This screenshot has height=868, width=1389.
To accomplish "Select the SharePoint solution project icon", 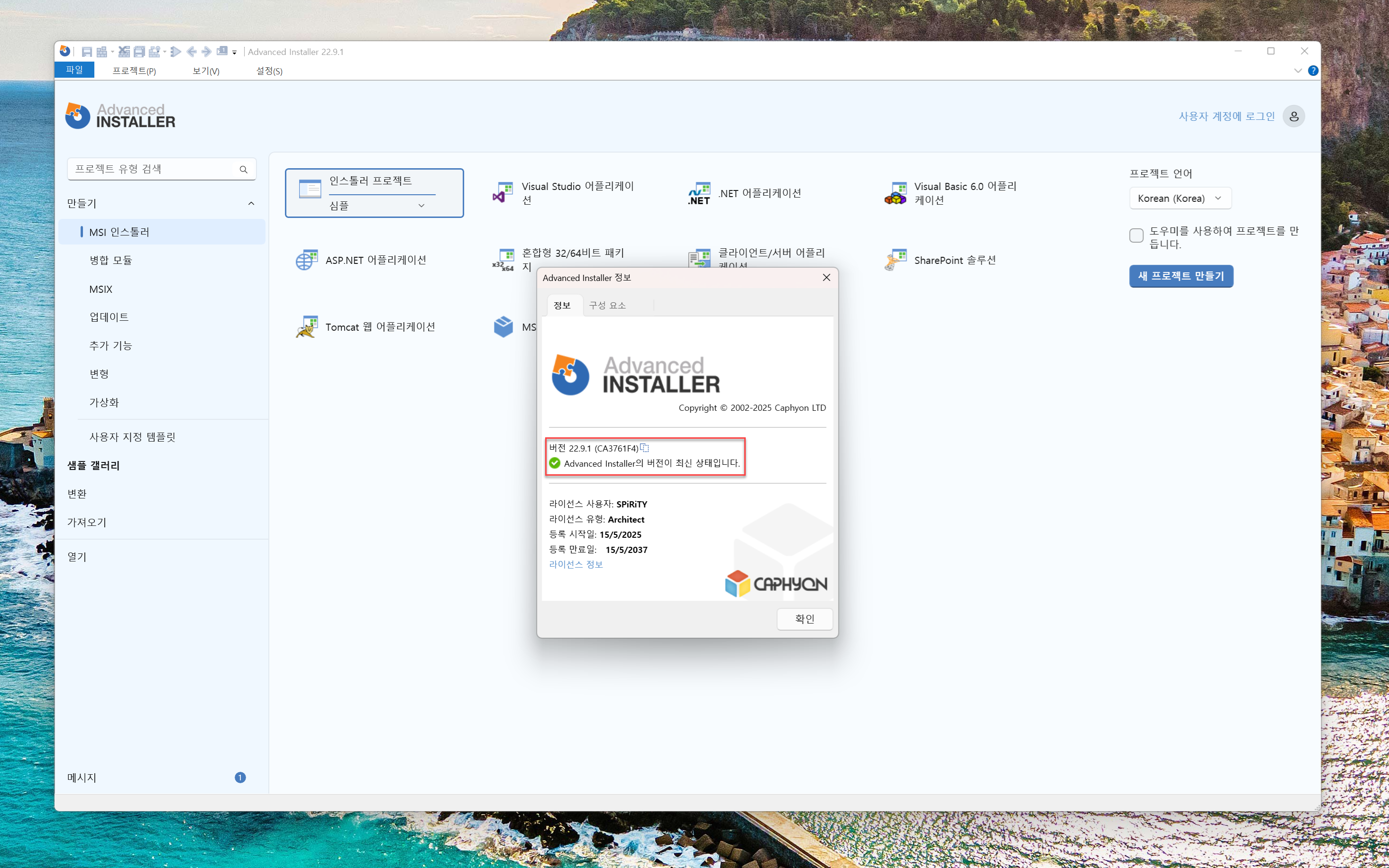I will point(896,260).
